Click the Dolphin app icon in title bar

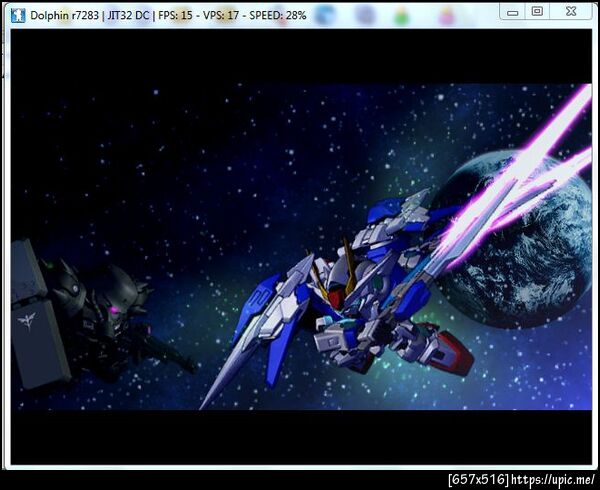coord(18,15)
